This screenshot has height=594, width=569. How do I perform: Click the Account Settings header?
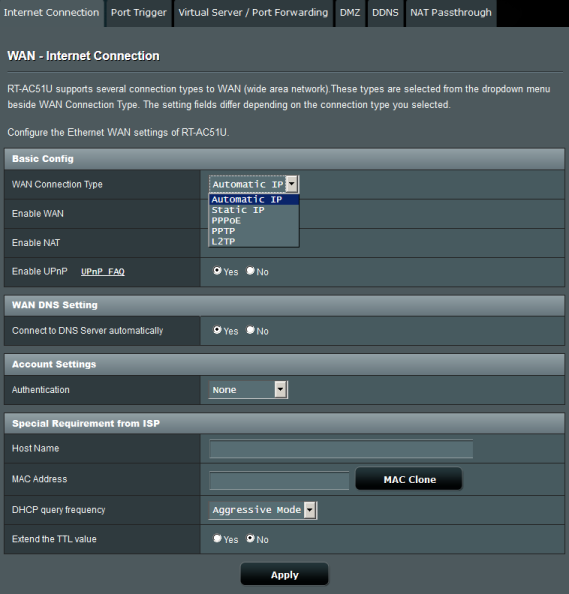point(284,364)
